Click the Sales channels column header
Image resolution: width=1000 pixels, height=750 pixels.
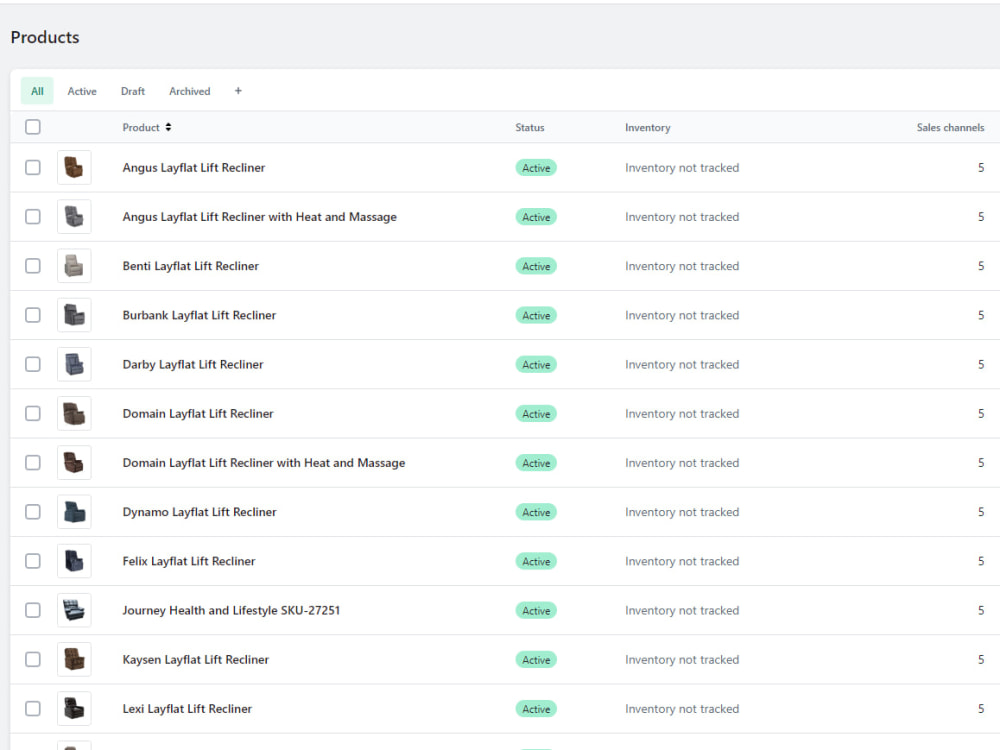click(950, 128)
